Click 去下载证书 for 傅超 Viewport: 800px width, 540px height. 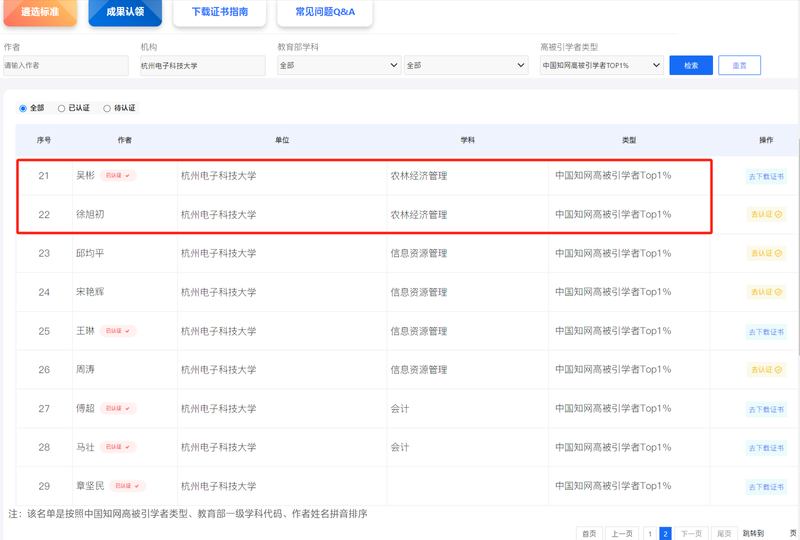click(x=766, y=409)
